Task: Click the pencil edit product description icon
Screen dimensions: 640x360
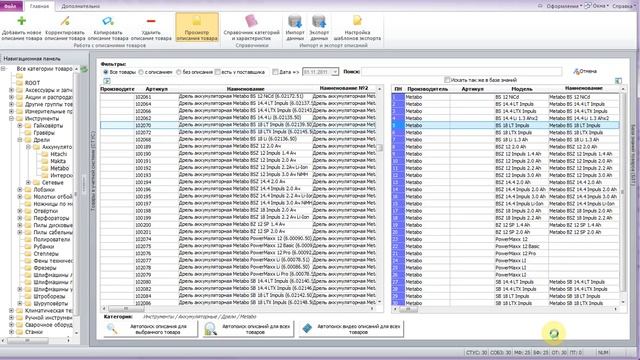Action: point(65,21)
